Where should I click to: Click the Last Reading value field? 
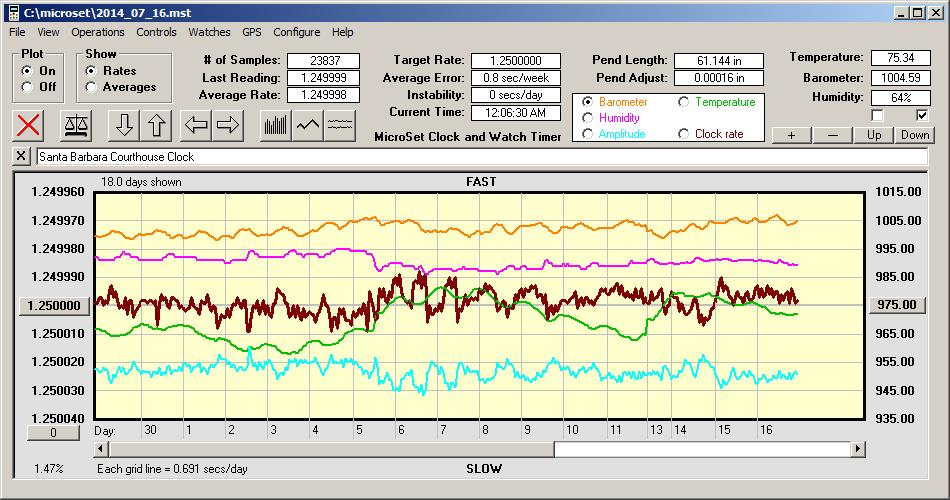point(324,78)
